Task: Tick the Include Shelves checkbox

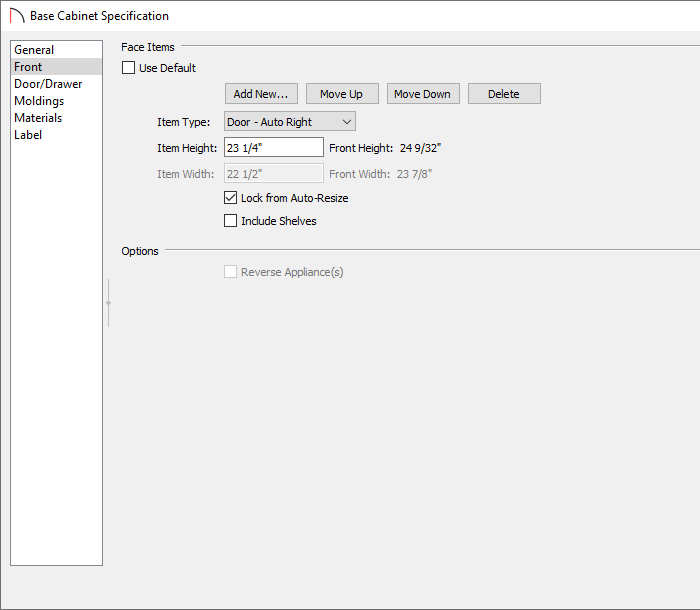Action: [230, 221]
